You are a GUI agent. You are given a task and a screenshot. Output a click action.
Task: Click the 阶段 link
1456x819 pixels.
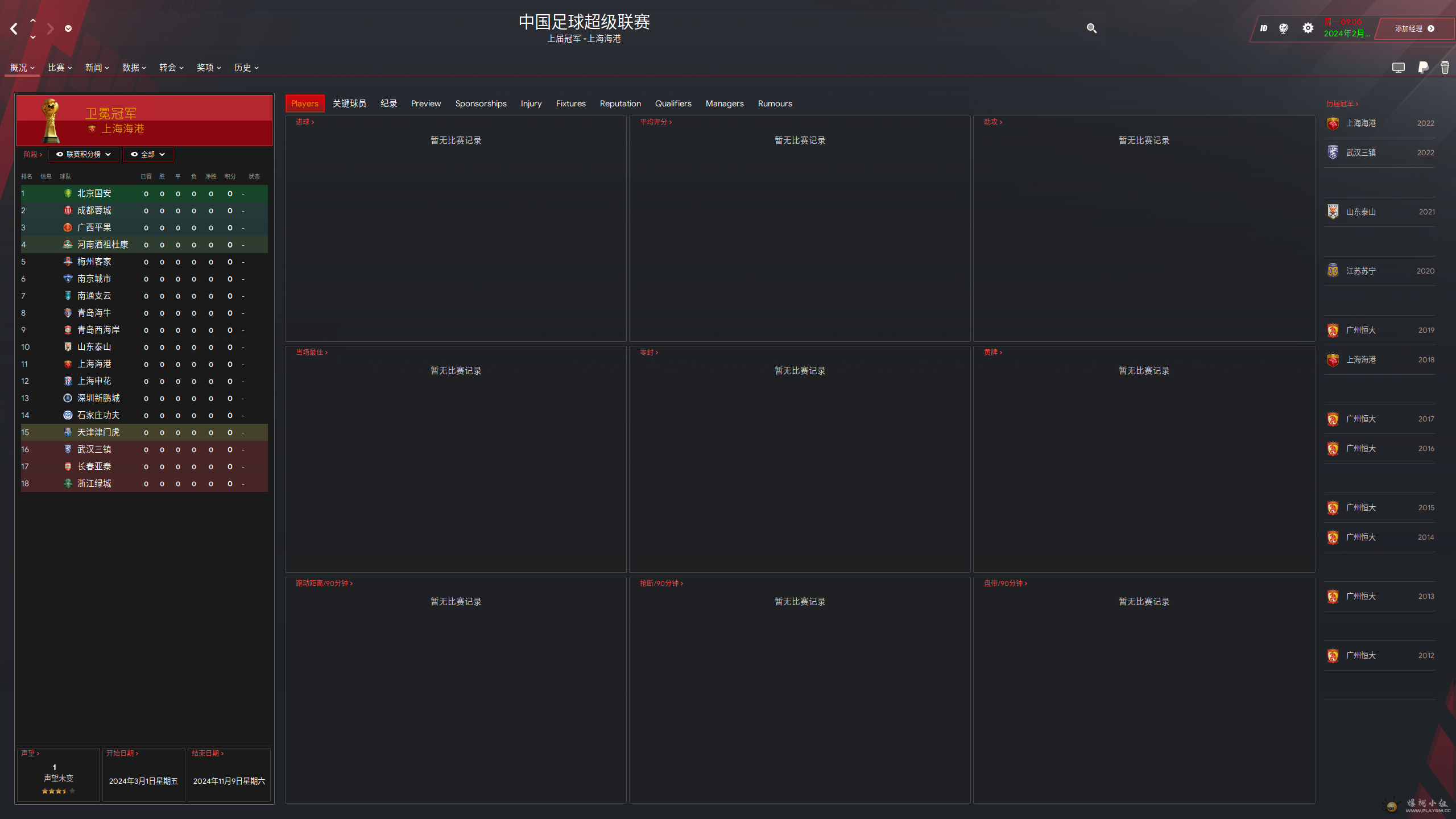[33, 154]
